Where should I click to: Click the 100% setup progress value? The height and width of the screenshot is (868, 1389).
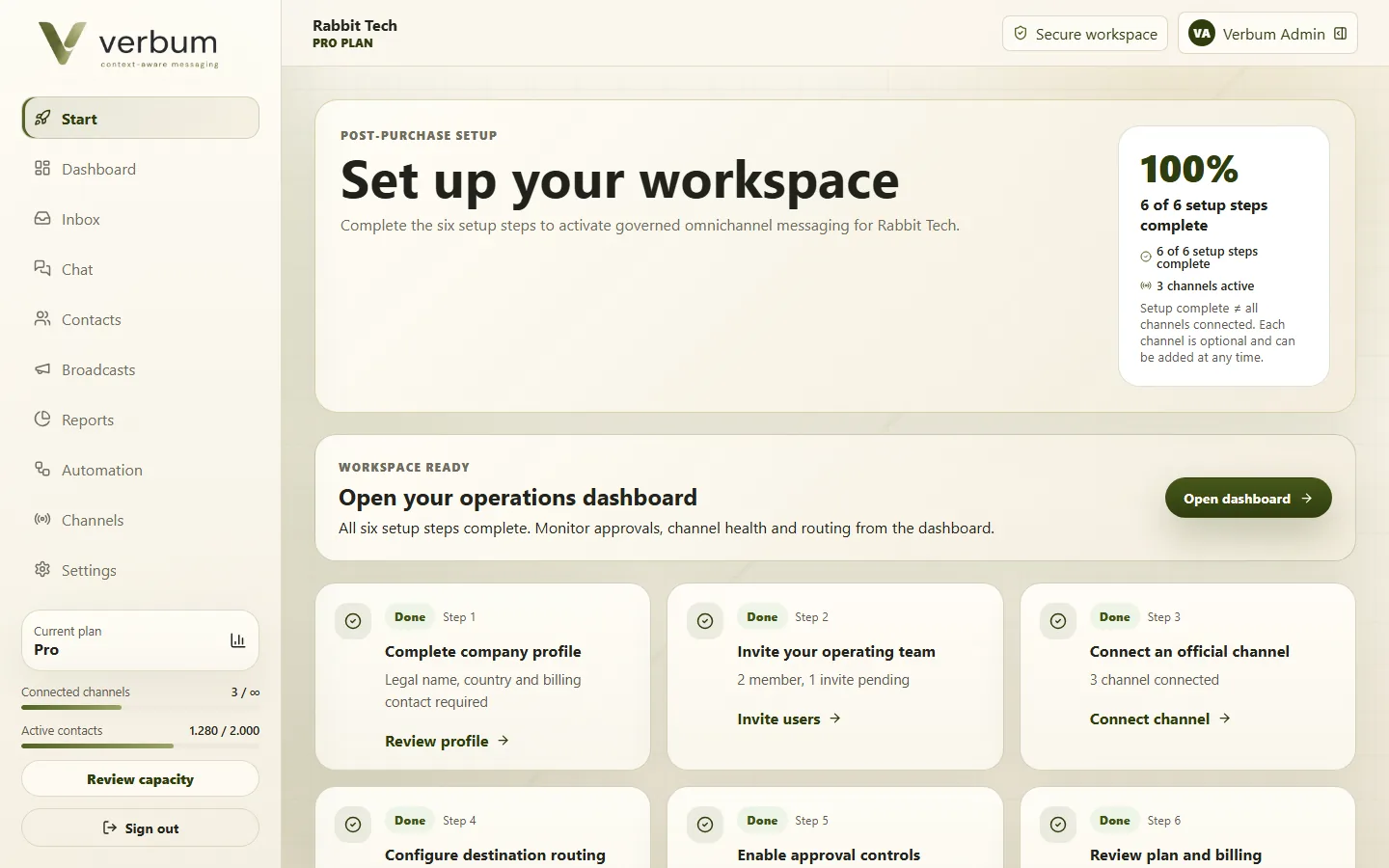pos(1189,170)
